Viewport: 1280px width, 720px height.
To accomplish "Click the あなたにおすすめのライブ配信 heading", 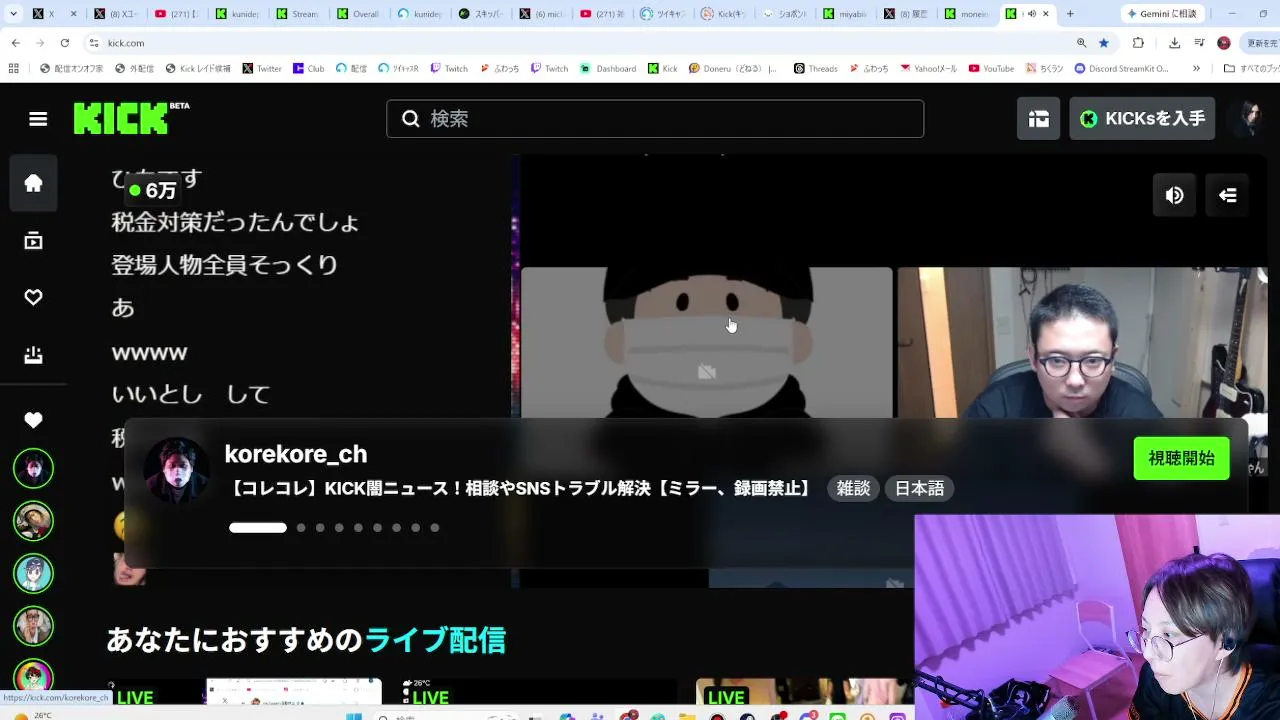I will point(306,640).
